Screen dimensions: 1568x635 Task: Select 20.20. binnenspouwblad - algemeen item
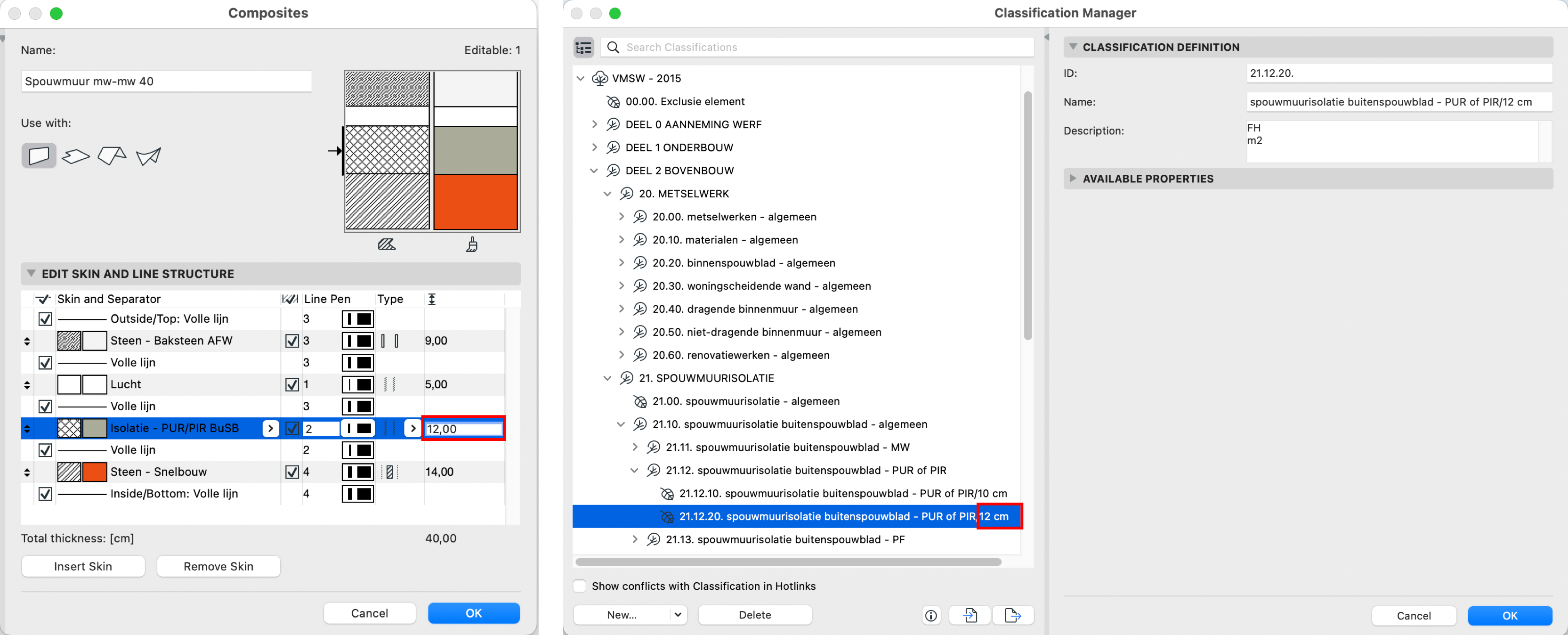tap(744, 263)
